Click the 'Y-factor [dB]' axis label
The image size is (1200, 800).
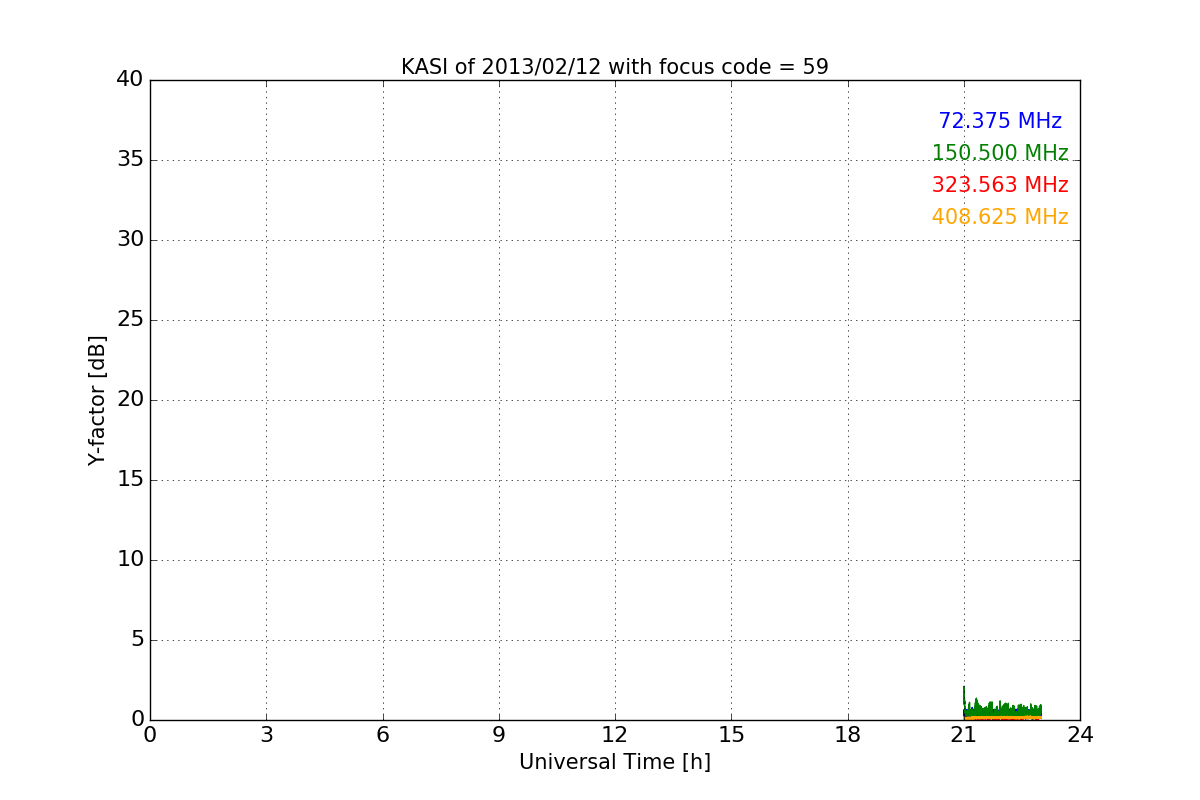(97, 400)
